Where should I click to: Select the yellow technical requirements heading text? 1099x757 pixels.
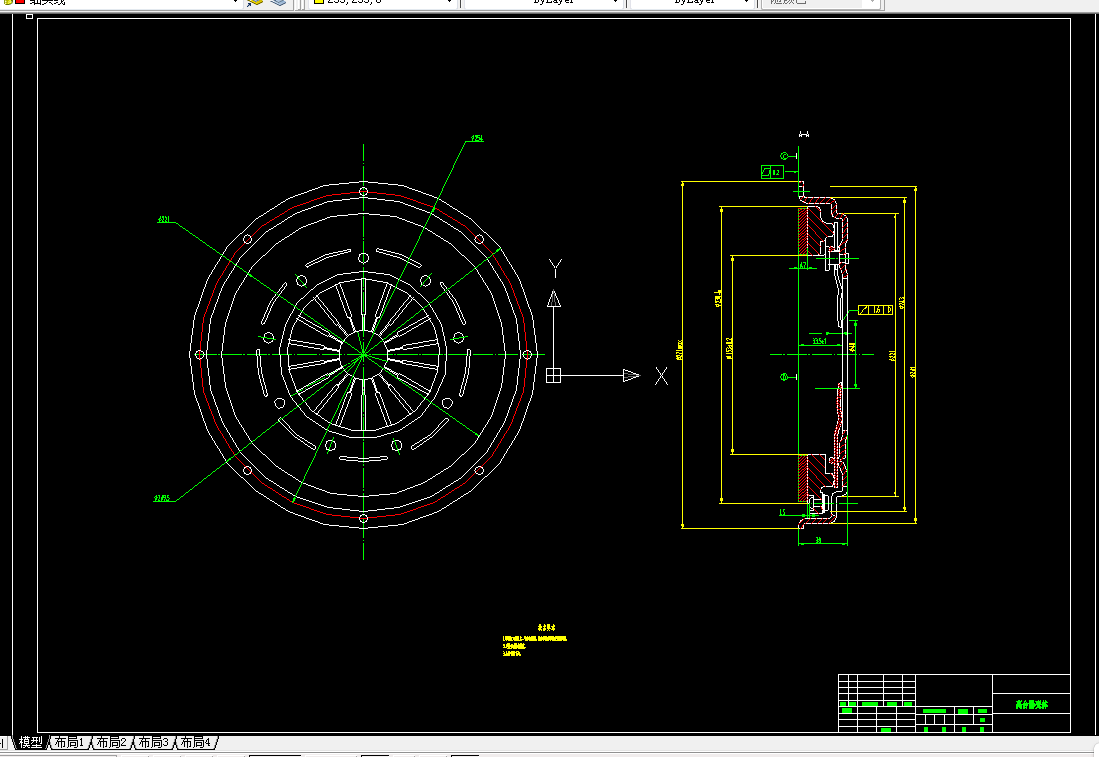pos(547,628)
